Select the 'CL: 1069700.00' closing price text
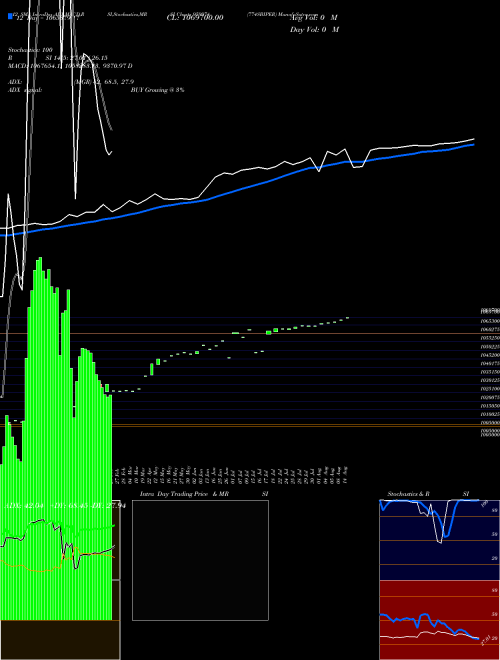Screen dimensions: 500x660 pyautogui.click(x=194, y=18)
